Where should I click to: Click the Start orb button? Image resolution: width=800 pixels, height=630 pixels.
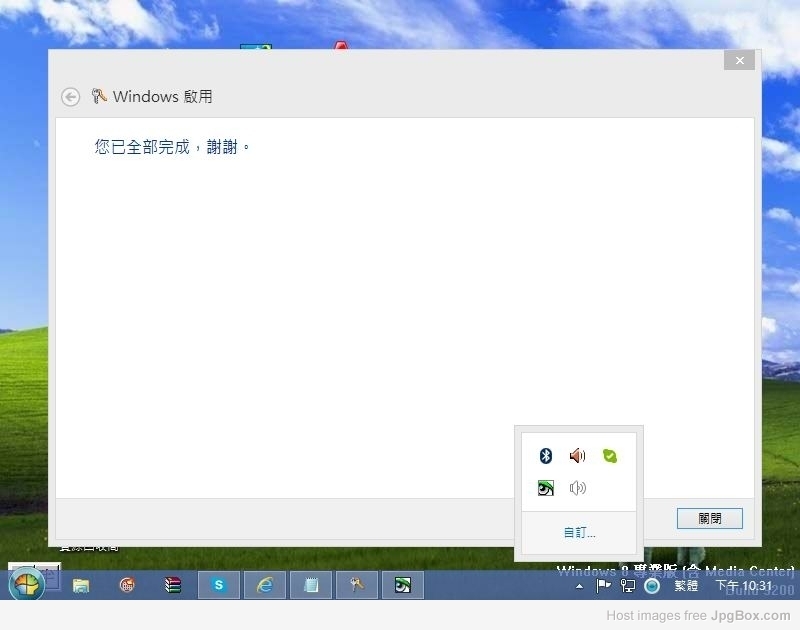[27, 585]
